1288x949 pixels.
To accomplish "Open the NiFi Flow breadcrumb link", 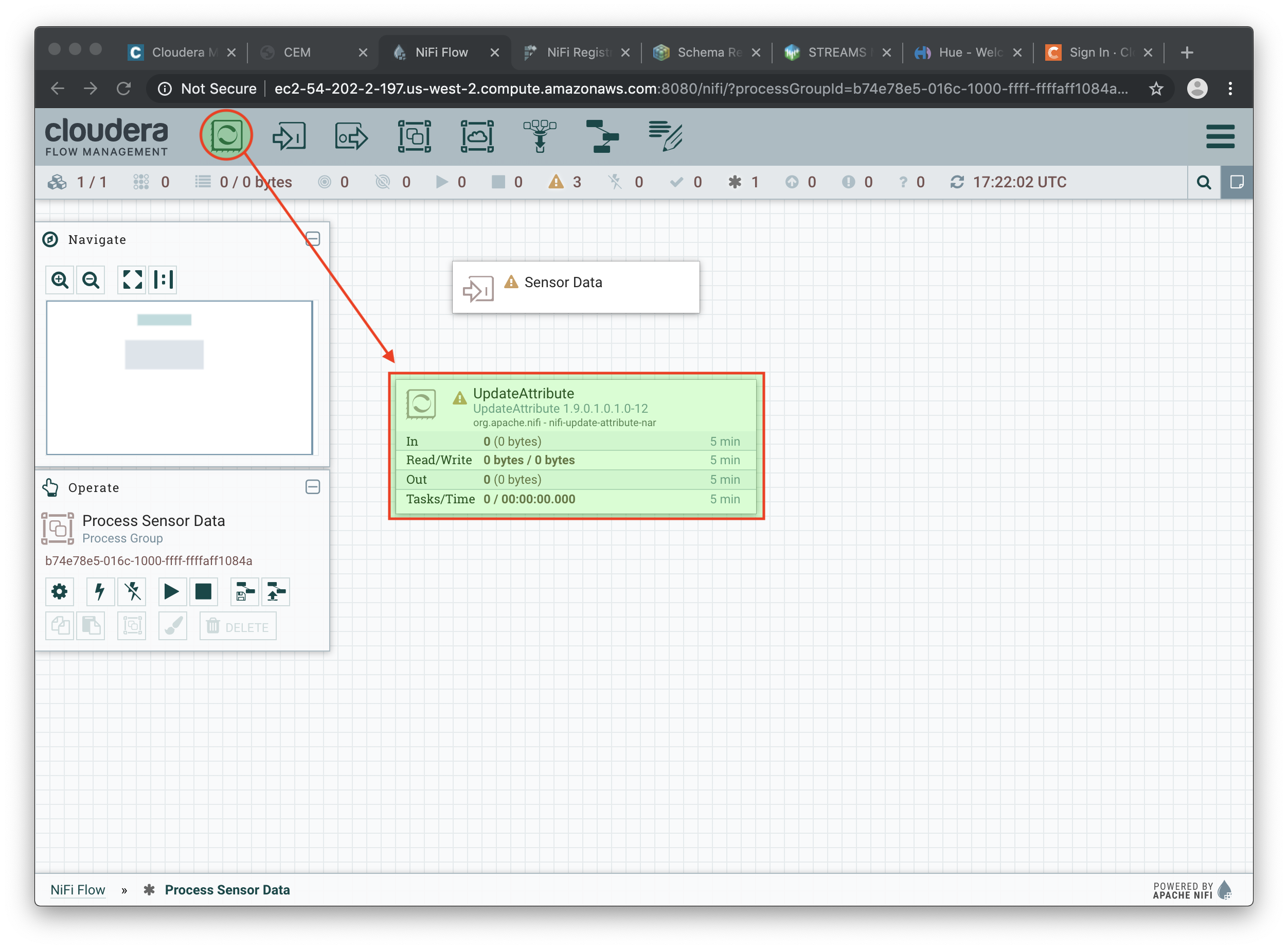I will [x=78, y=889].
